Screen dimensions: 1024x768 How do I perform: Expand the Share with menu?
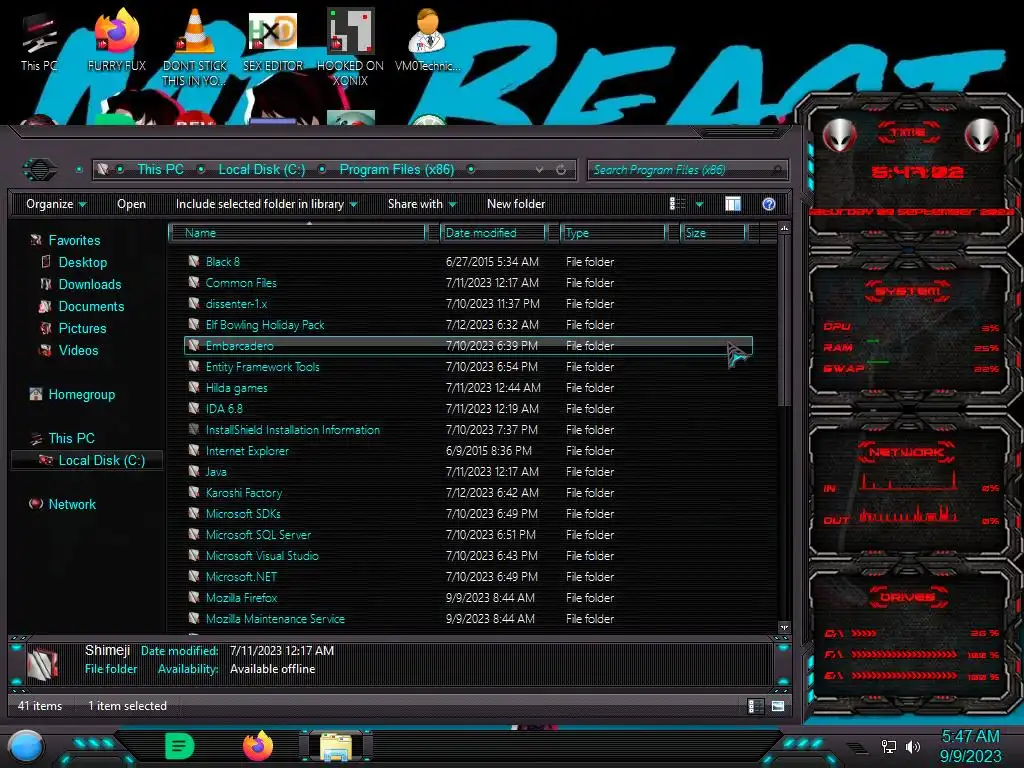(422, 204)
